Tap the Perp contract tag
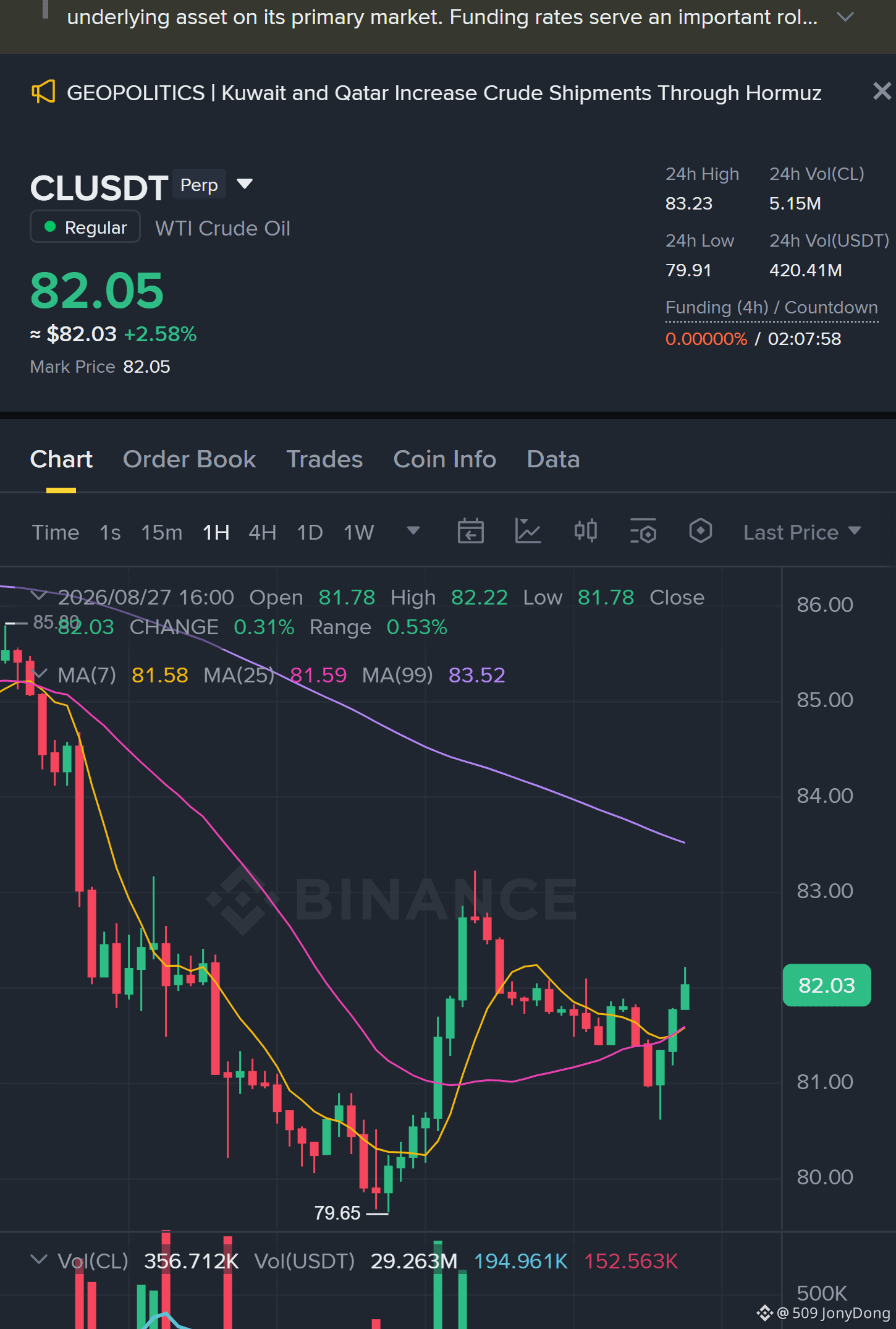This screenshot has height=1329, width=896. pyautogui.click(x=199, y=185)
